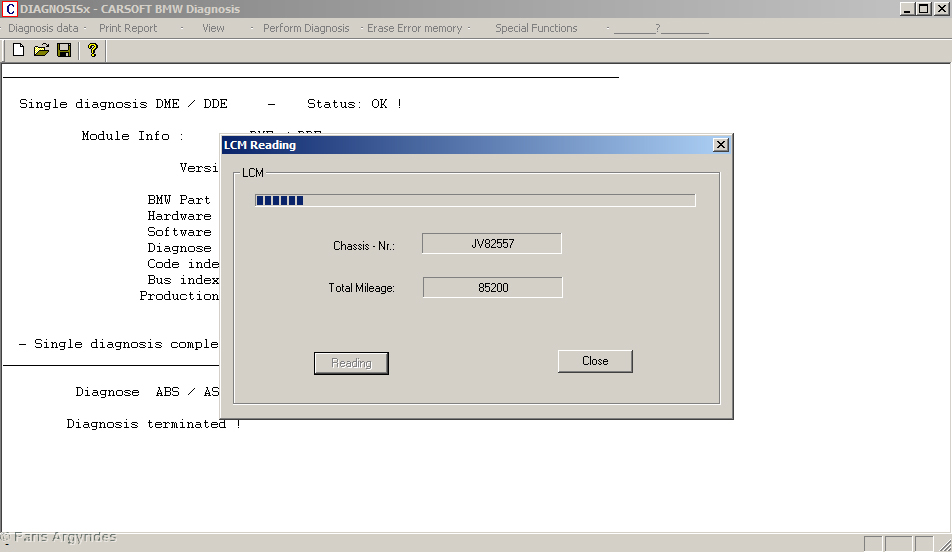Click the 'Total Mileage:' label
Screen dimensions: 952x552
coord(361,288)
